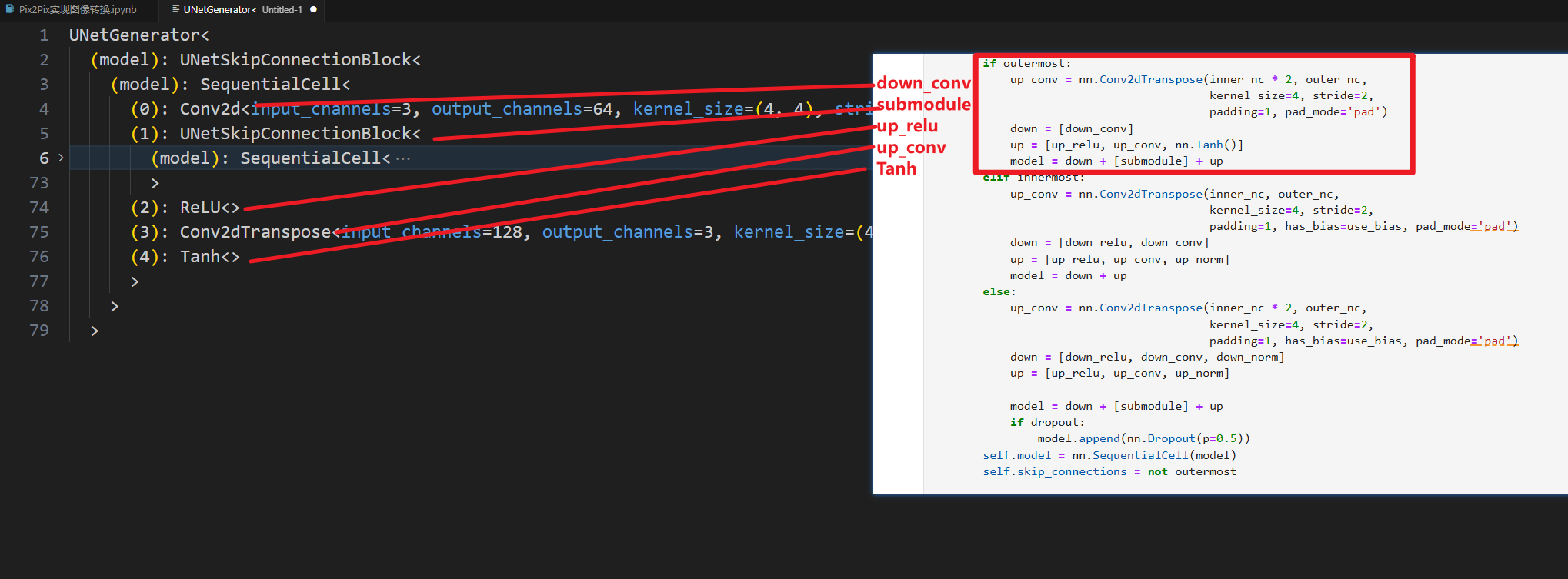Click 'Conv2dTranspose<' on line 75
Viewport: 1568px width, 579px height.
pyautogui.click(x=260, y=232)
